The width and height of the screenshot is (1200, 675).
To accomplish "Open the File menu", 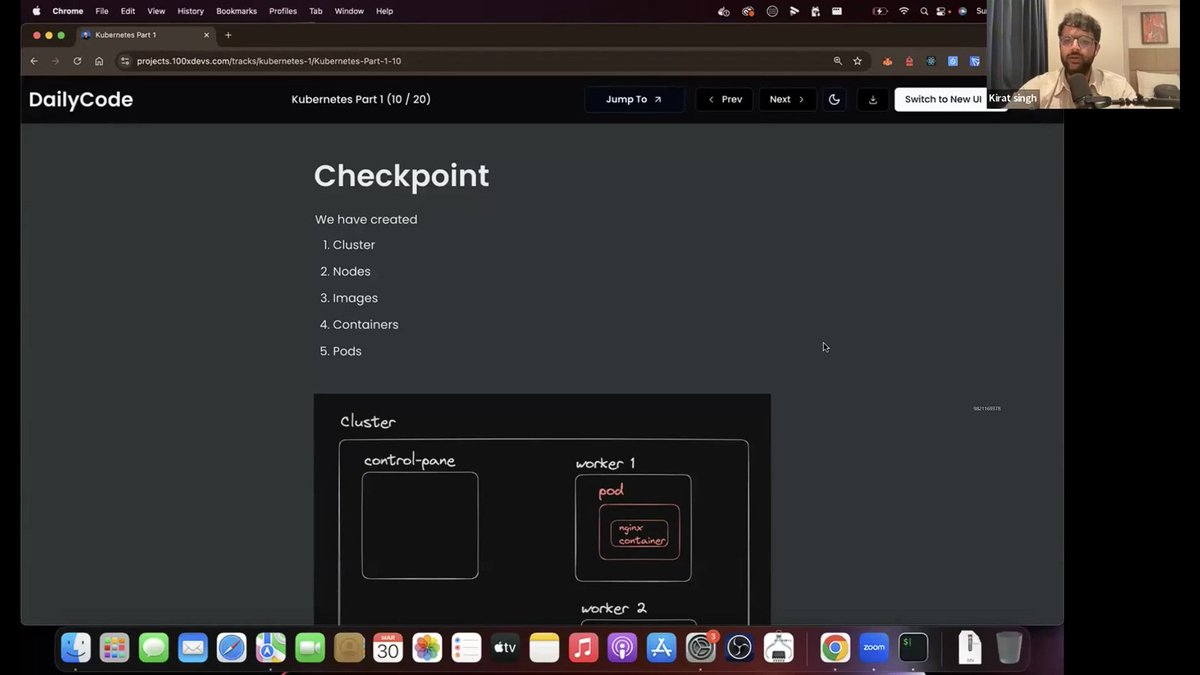I will point(102,11).
